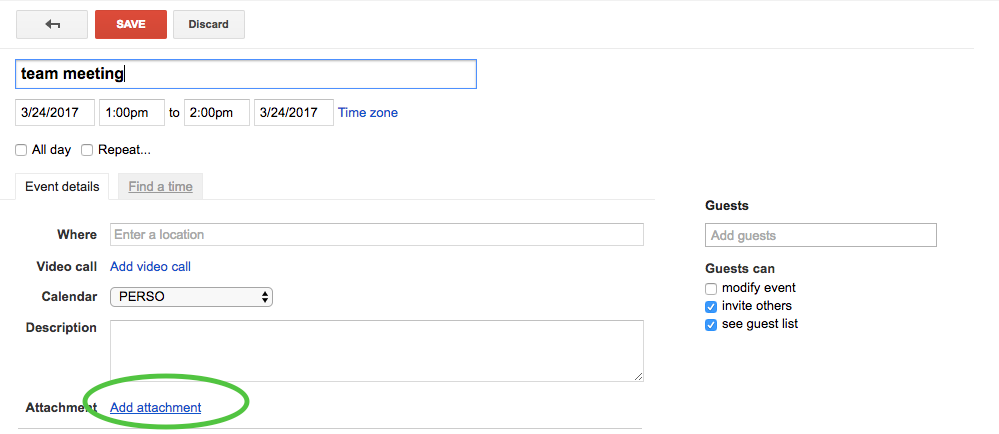999x434 pixels.
Task: Save the event with SAVE button
Action: coord(131,24)
